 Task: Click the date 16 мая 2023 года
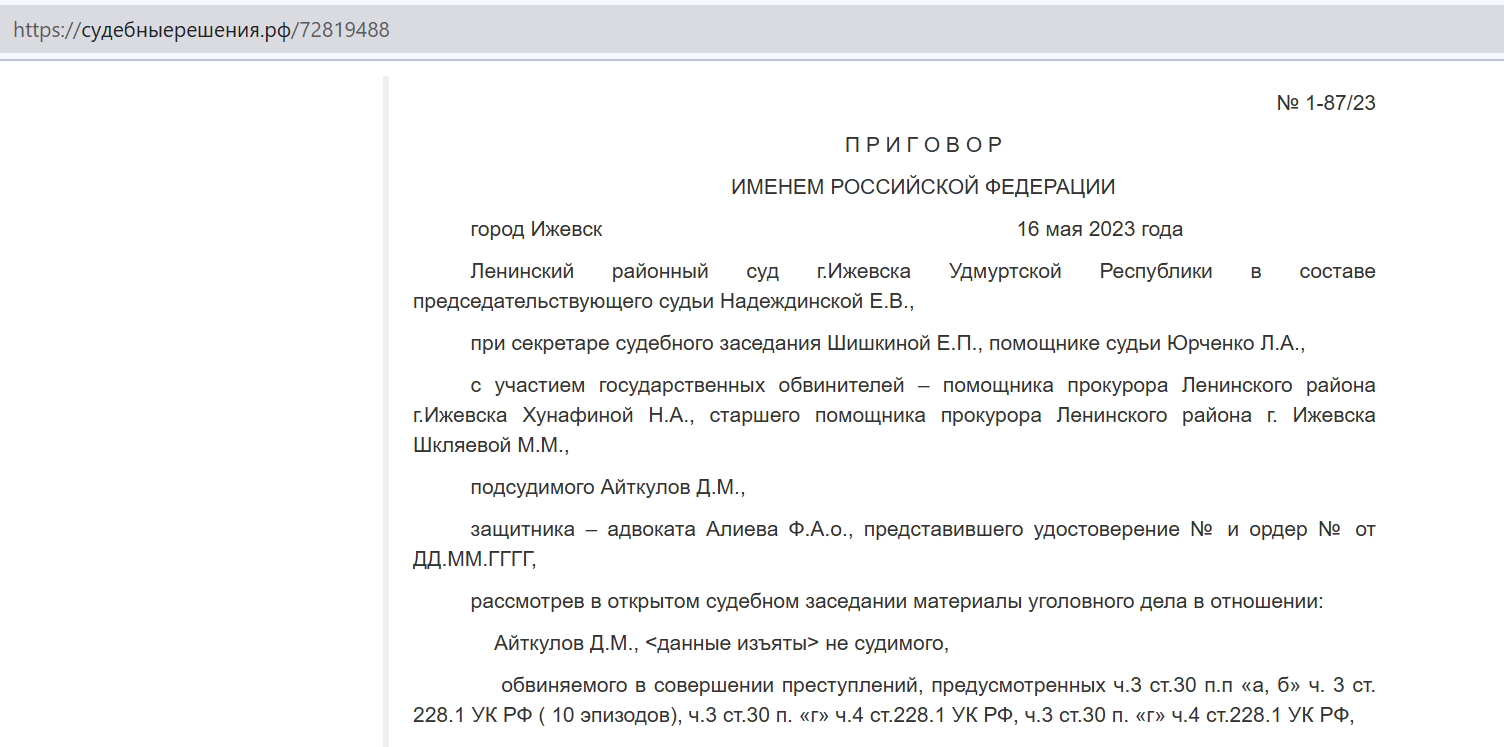(x=1100, y=229)
